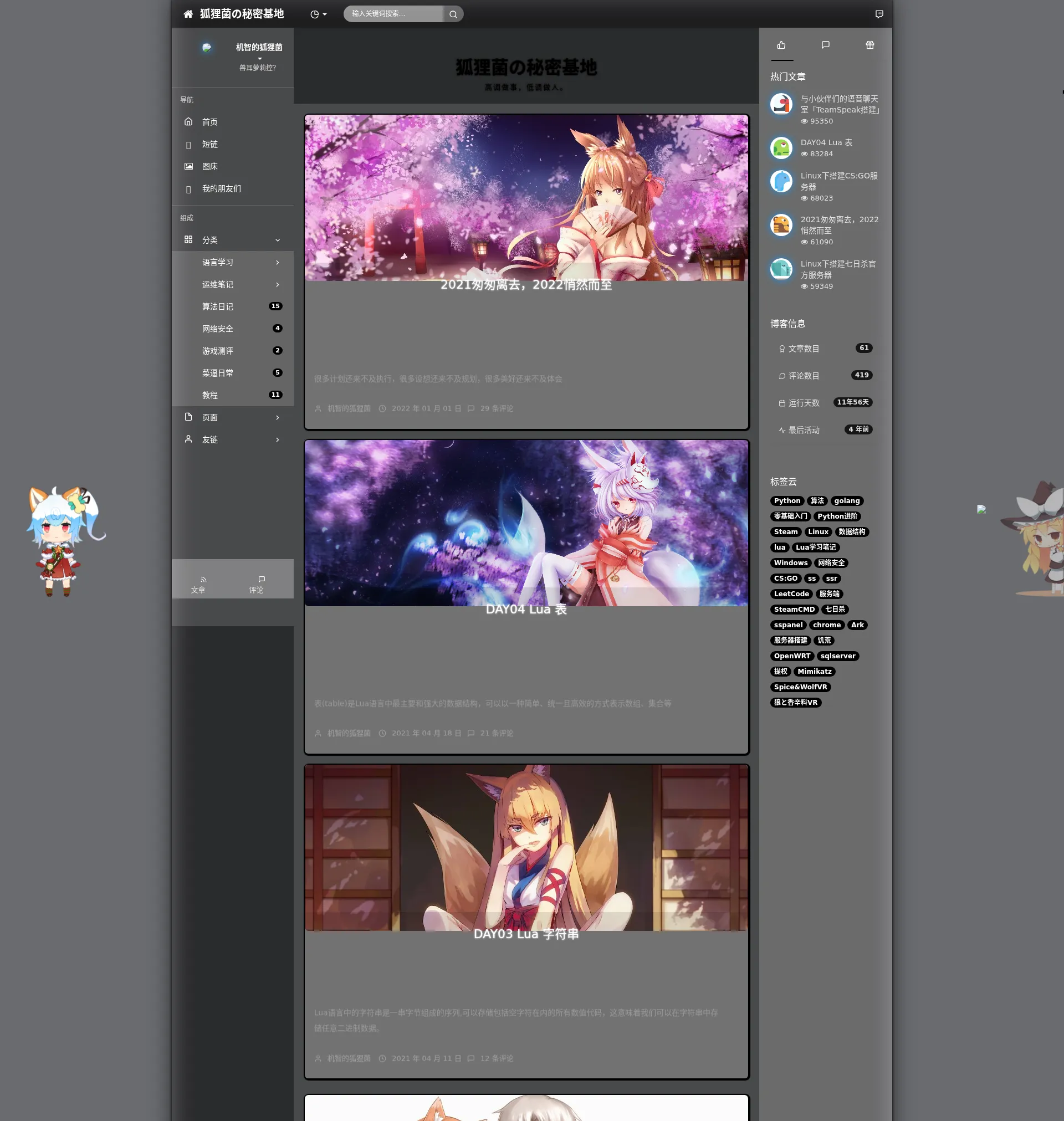
Task: Open the theme clock dropdown in header
Action: 318,14
